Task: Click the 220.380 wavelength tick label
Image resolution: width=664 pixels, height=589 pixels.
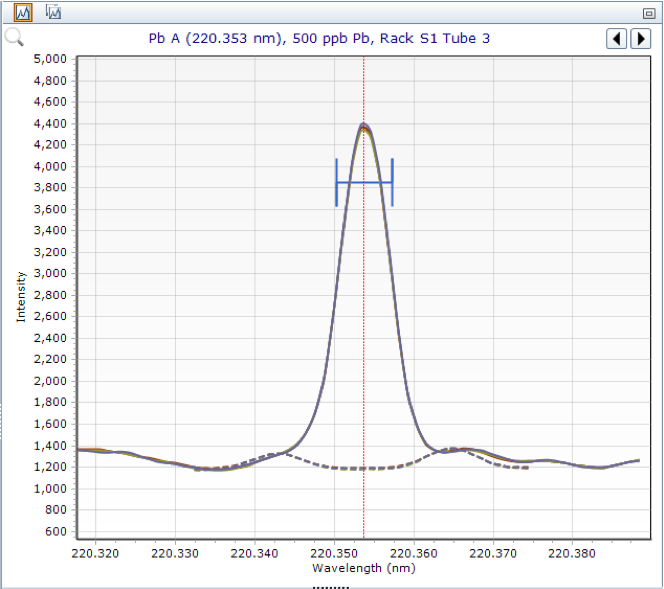Action: 572,553
